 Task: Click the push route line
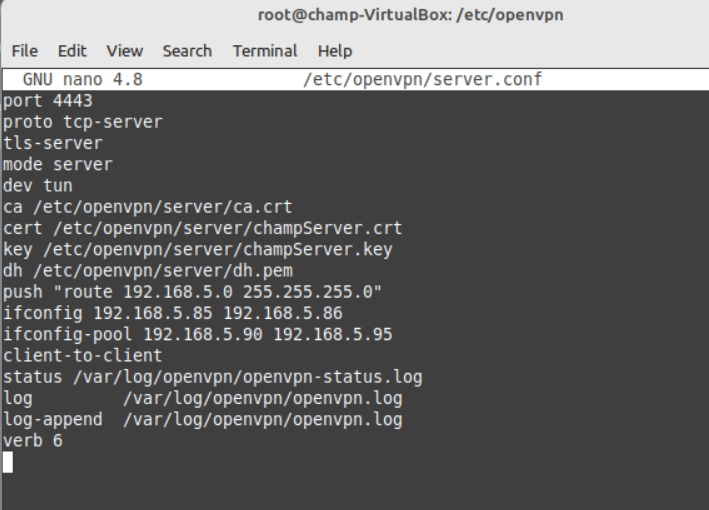tap(192, 292)
